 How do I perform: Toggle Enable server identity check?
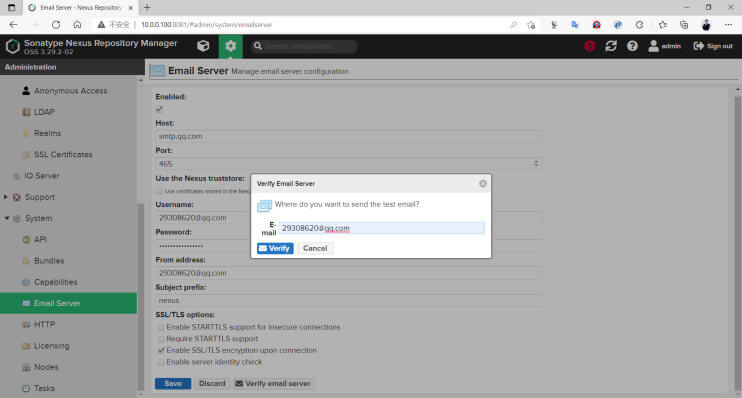tap(161, 362)
